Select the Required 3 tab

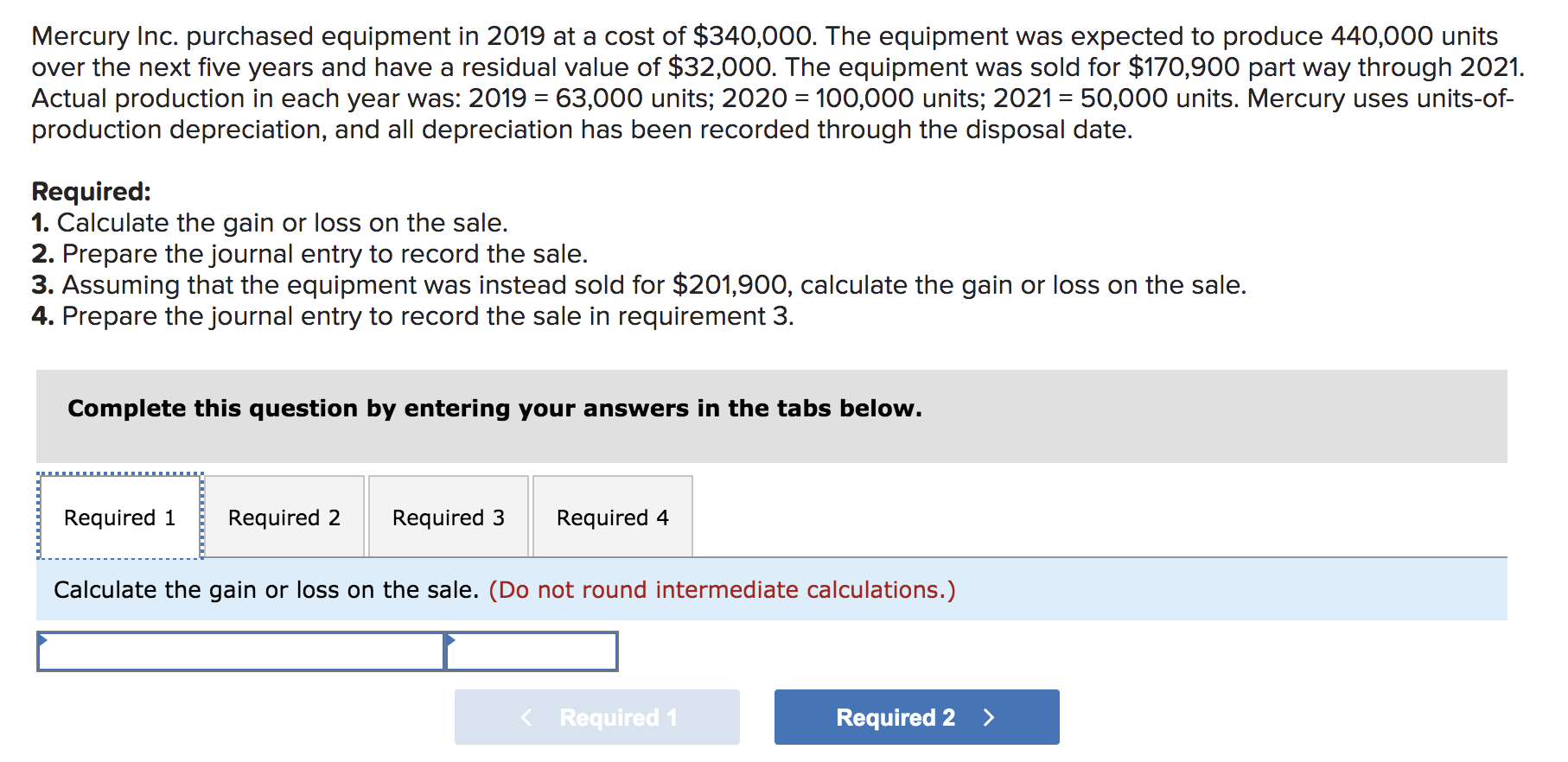click(448, 518)
